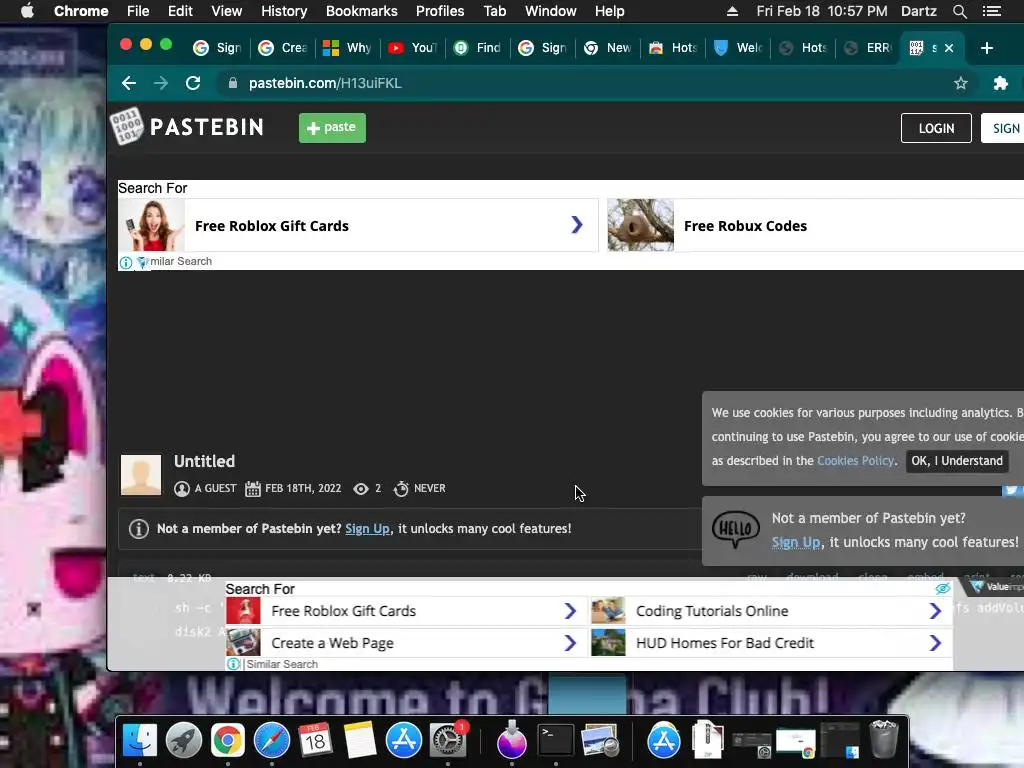Open Terminal from the dock
1024x768 pixels.
point(555,741)
